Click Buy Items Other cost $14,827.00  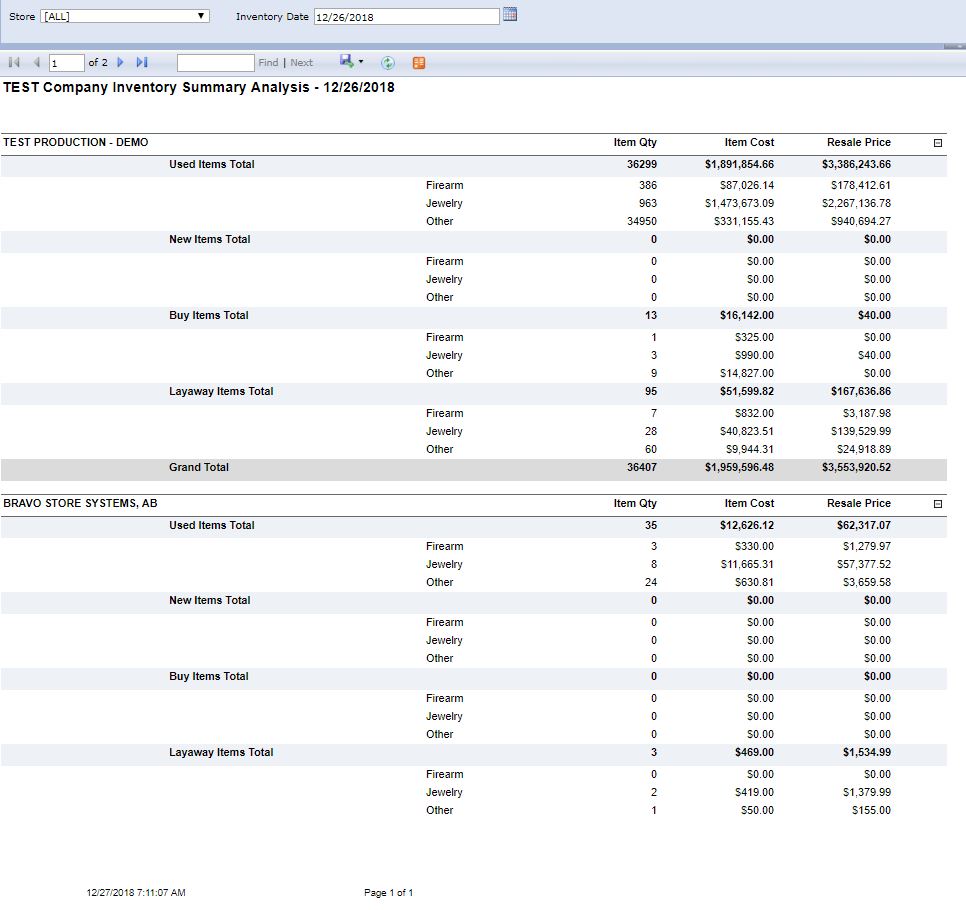tap(747, 373)
